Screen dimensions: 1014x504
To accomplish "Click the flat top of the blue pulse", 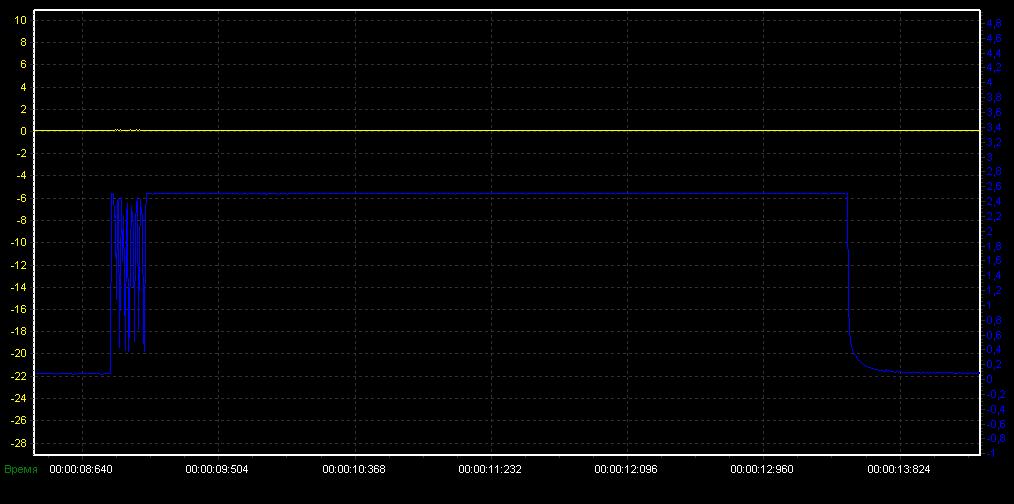I will (x=500, y=193).
